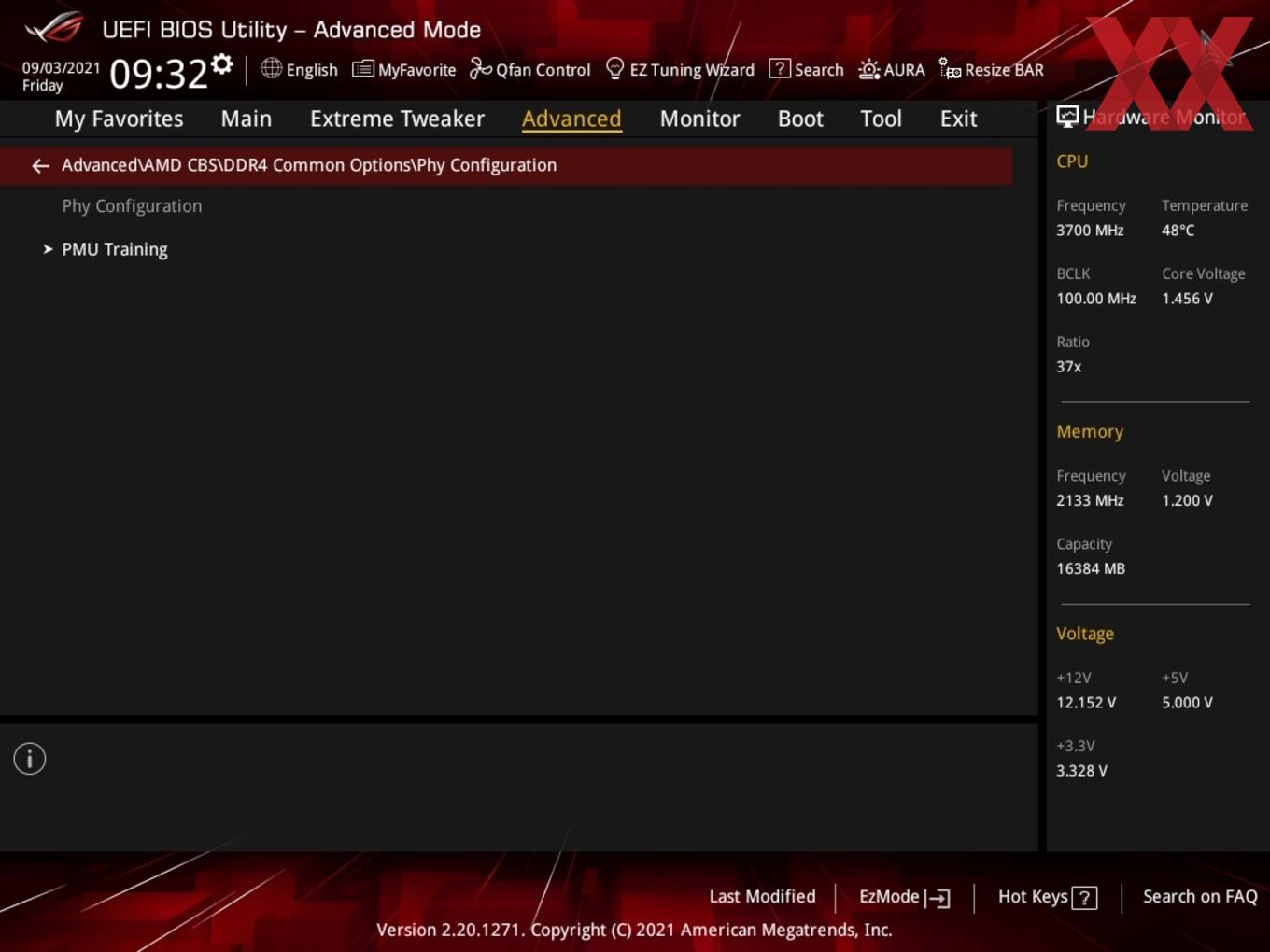
Task: Go to Boot tab
Action: [x=800, y=119]
